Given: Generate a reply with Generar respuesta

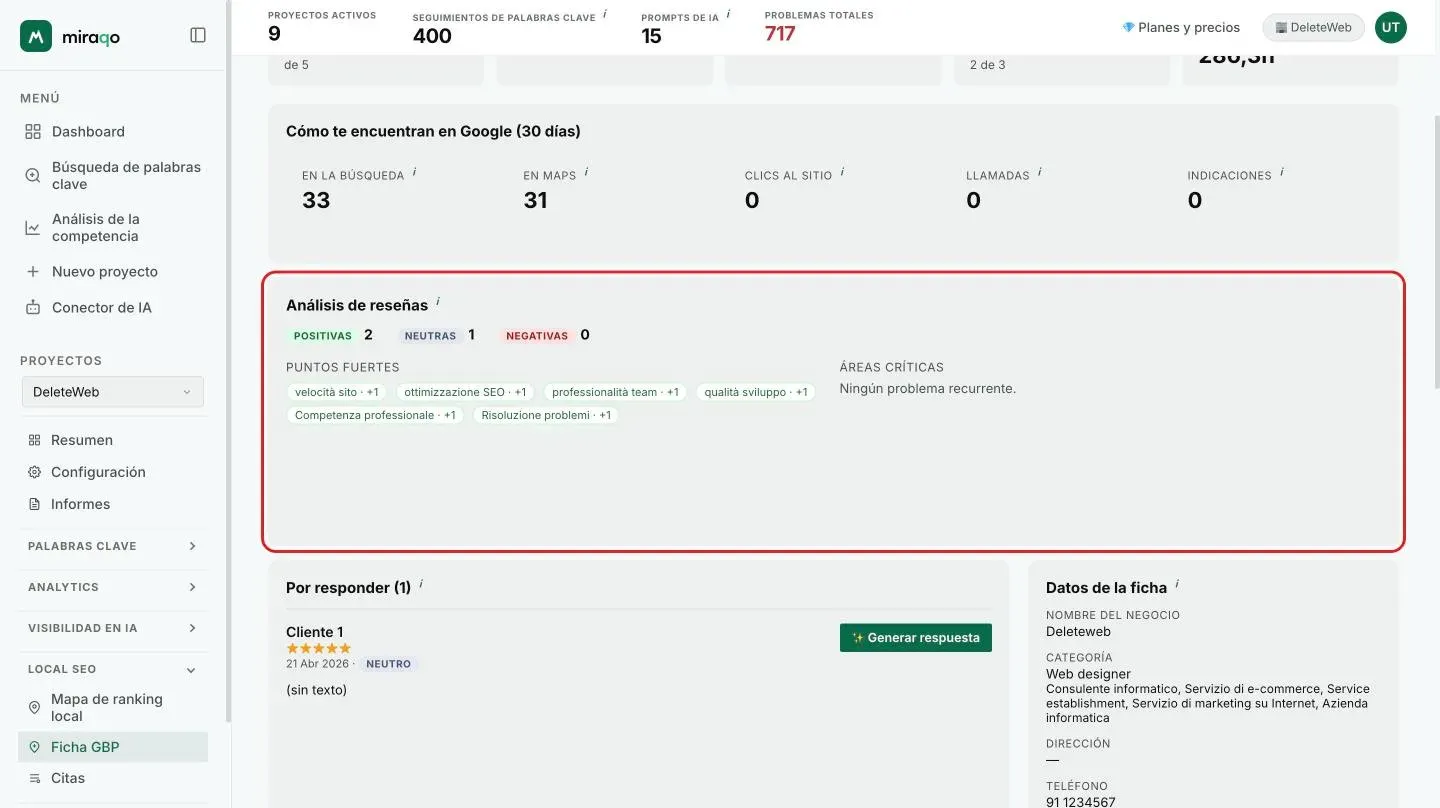Looking at the screenshot, I should click(916, 638).
